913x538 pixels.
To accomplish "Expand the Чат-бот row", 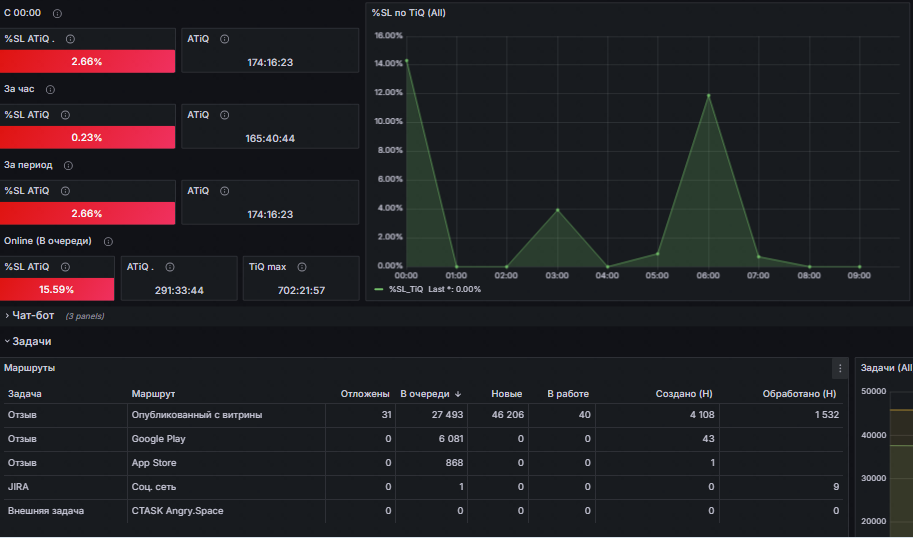I will coord(29,316).
